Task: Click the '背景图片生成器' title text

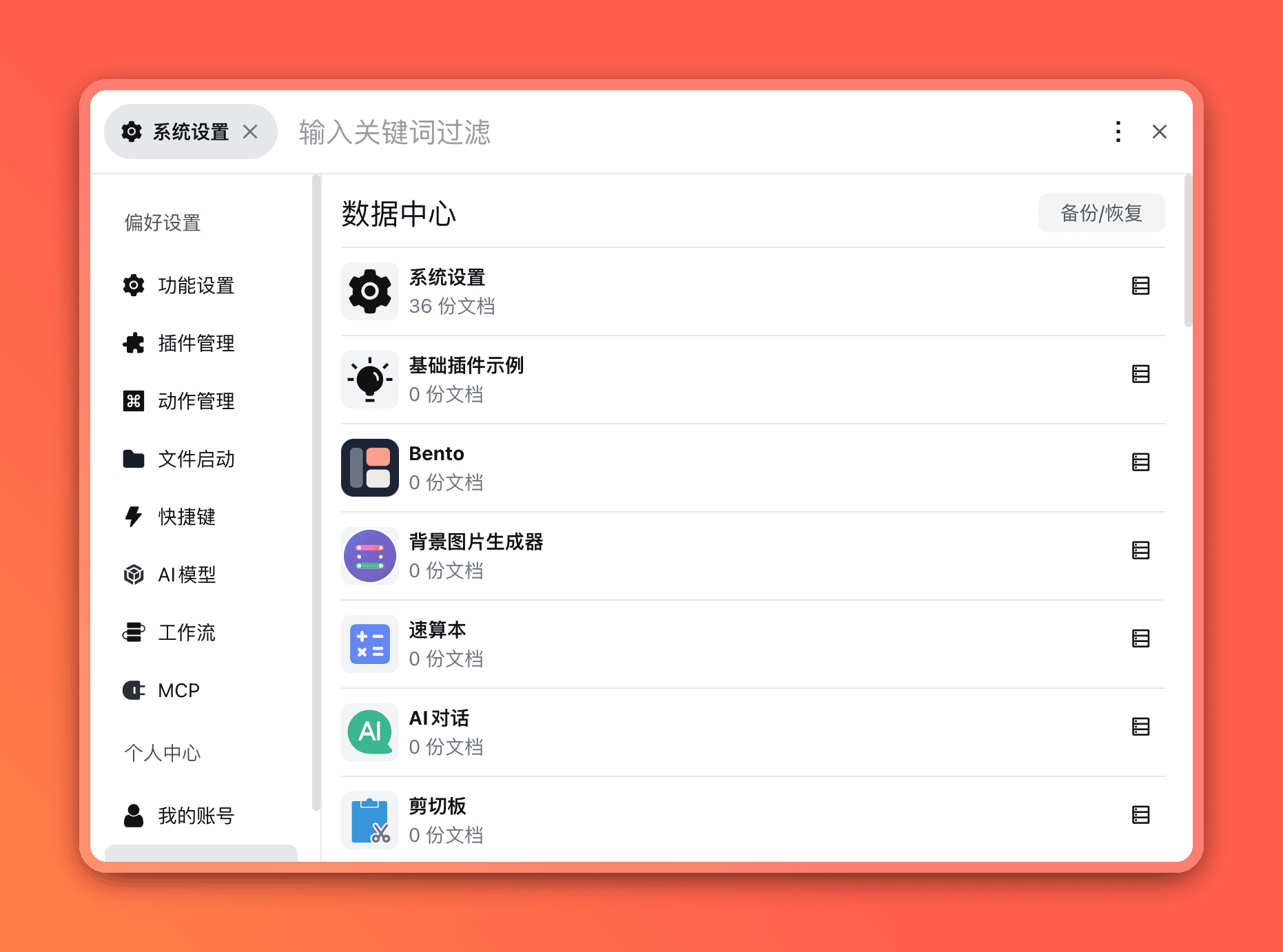Action: tap(476, 541)
